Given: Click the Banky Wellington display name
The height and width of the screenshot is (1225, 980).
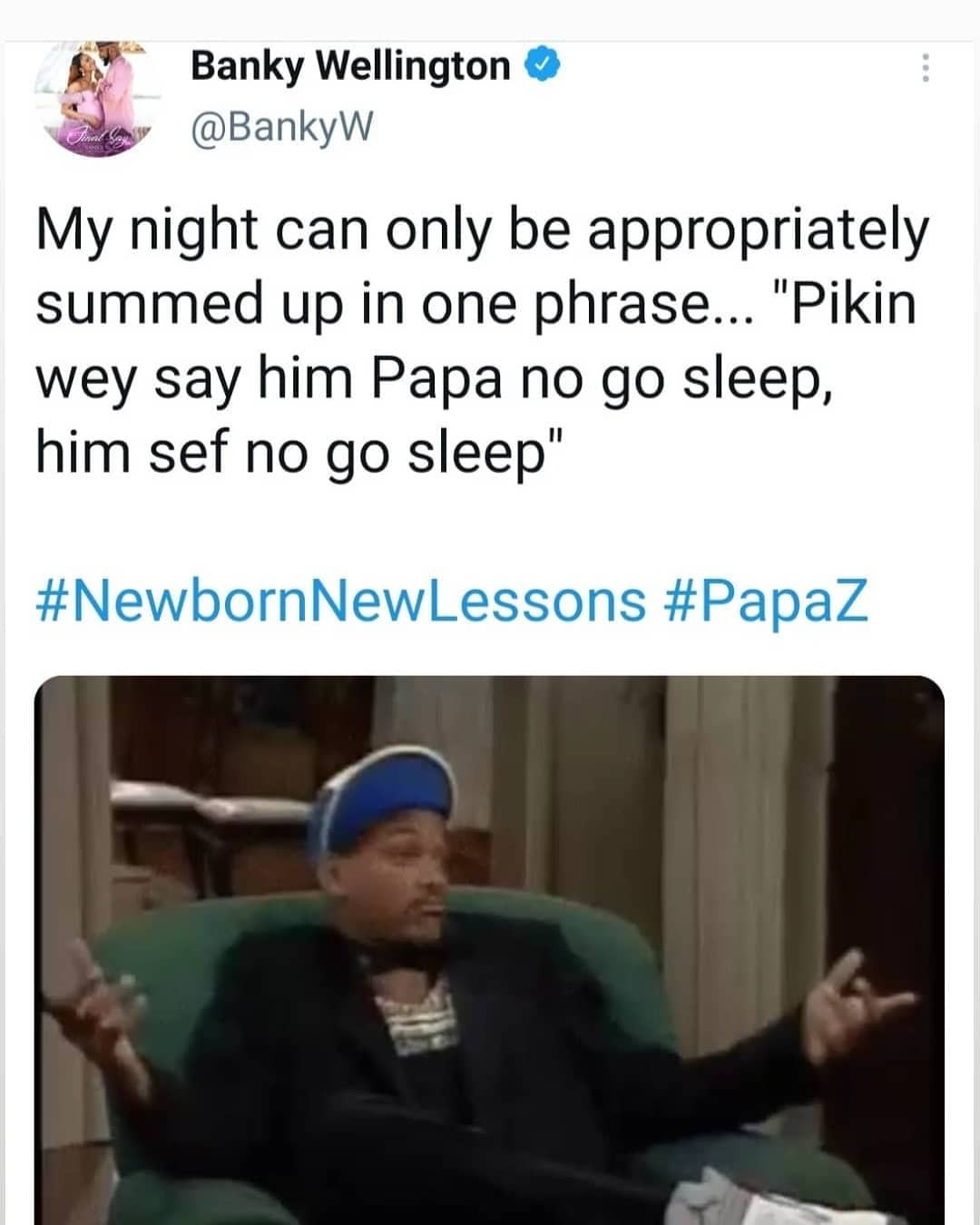Looking at the screenshot, I should (350, 65).
